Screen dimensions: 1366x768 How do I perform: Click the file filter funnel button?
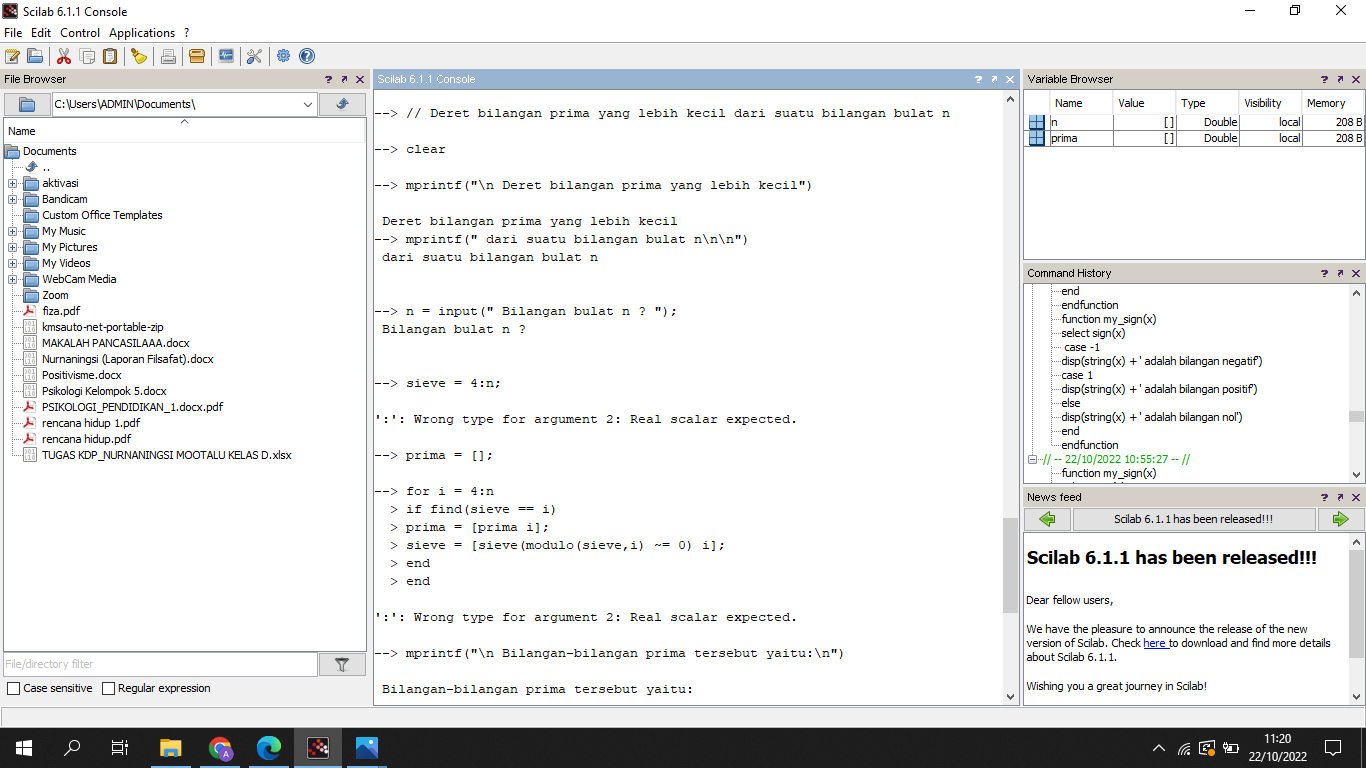pyautogui.click(x=342, y=664)
